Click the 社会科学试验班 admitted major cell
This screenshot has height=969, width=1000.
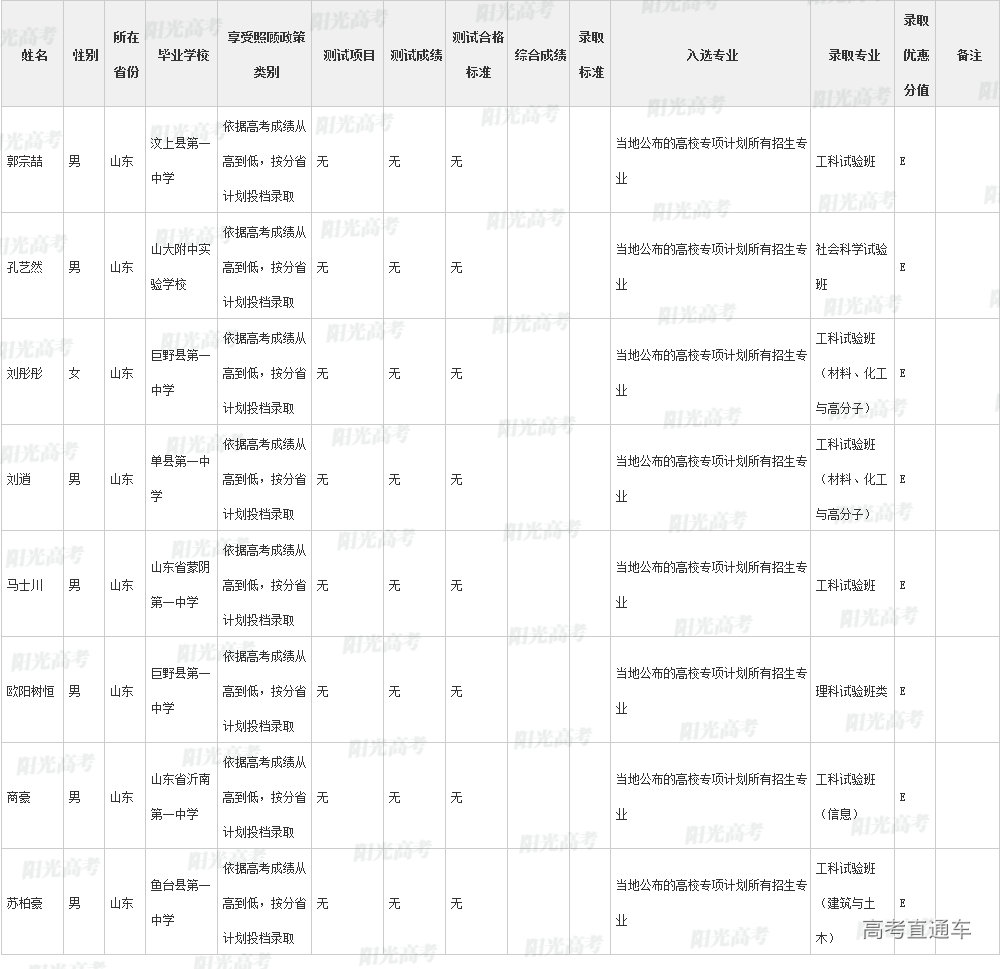(x=851, y=267)
